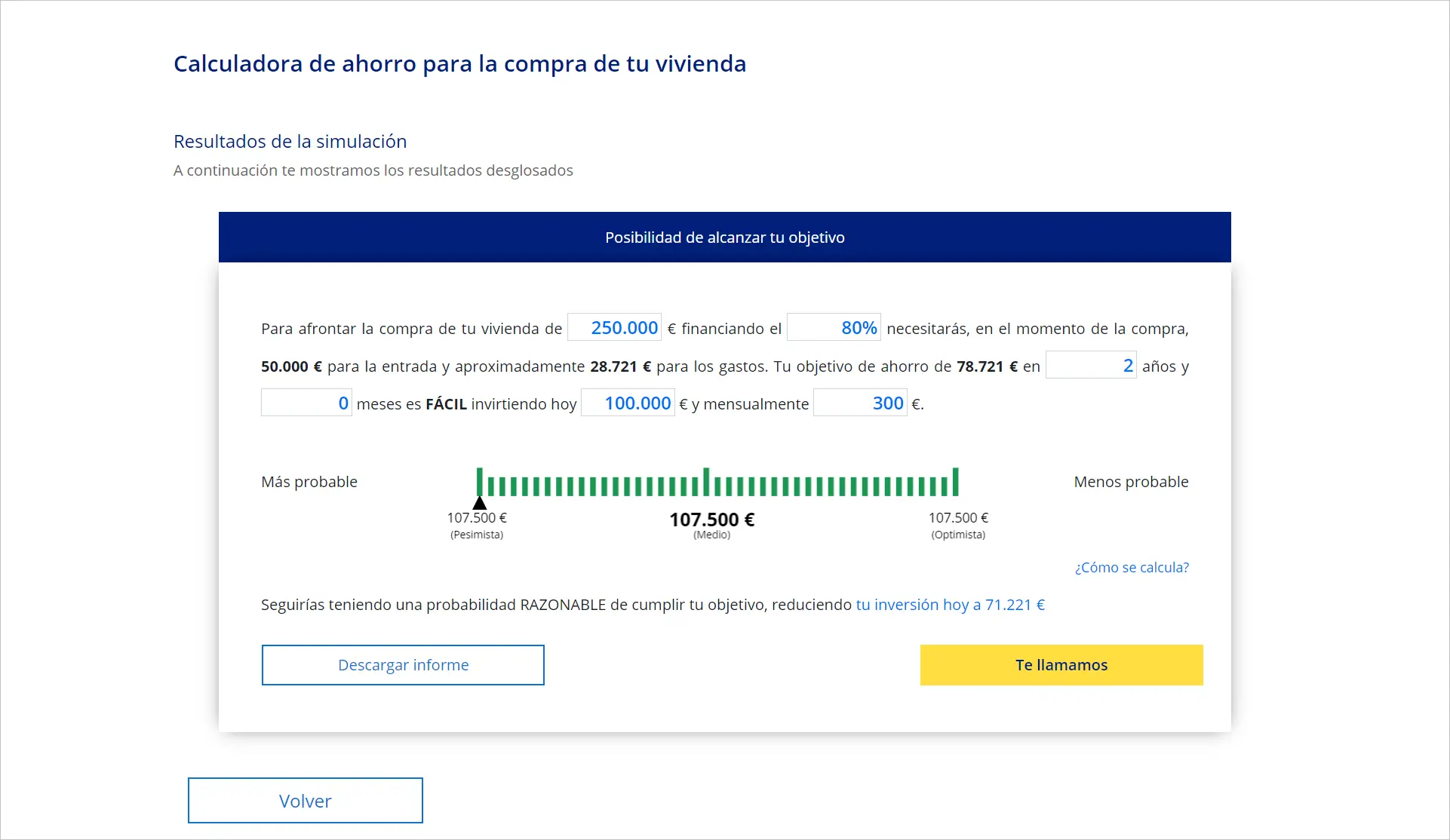Click the rightmost tall green bar of the scale
Screen dimensions: 1450x840
coord(955,482)
